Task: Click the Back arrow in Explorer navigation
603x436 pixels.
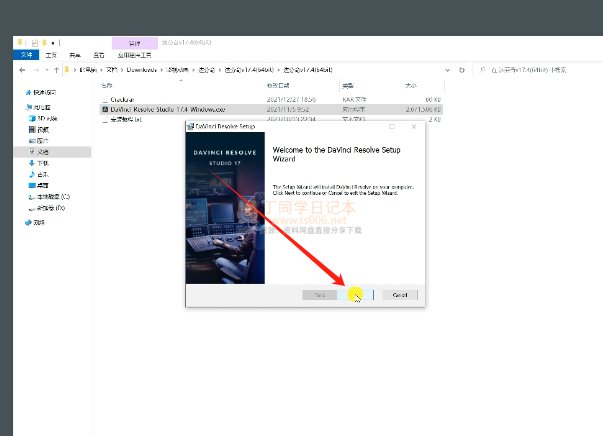Action: click(20, 71)
